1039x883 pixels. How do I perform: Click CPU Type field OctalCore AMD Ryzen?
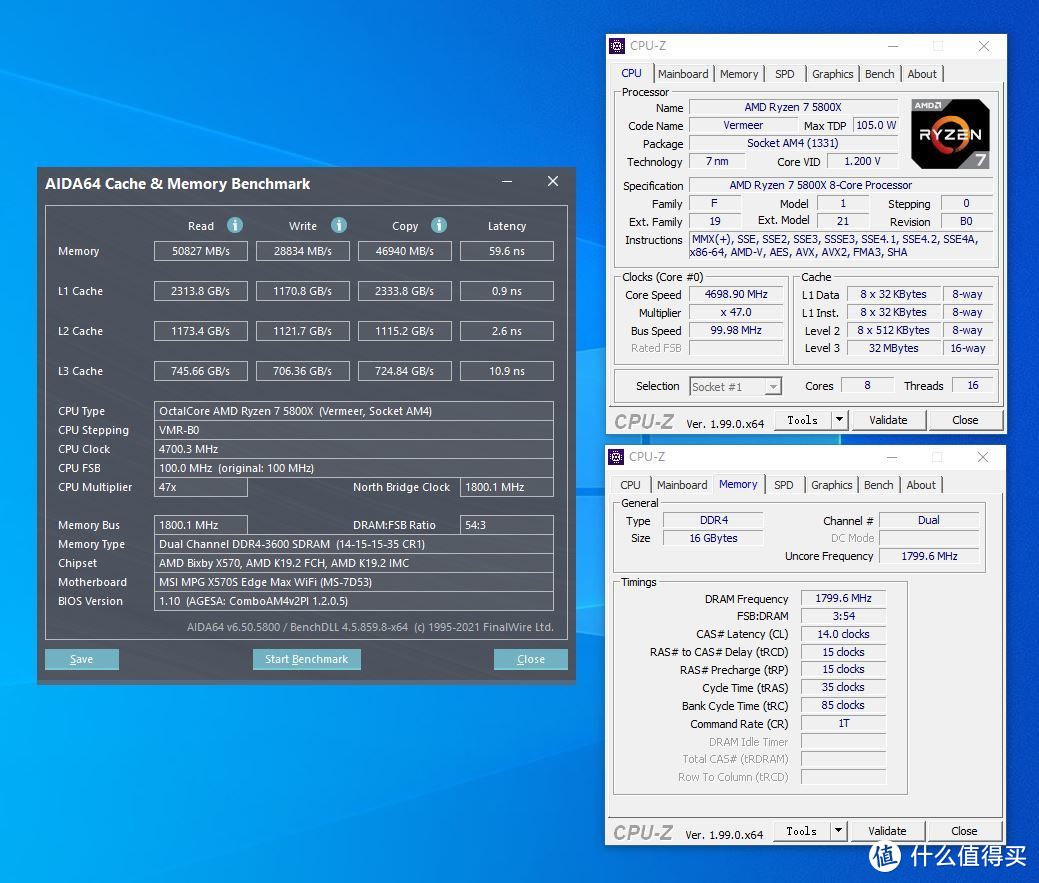(354, 411)
